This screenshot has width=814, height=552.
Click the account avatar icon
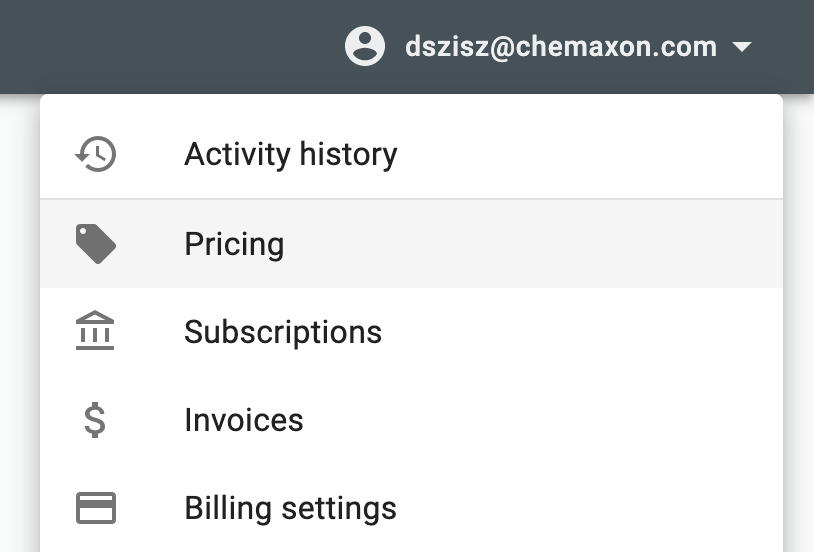pos(365,46)
